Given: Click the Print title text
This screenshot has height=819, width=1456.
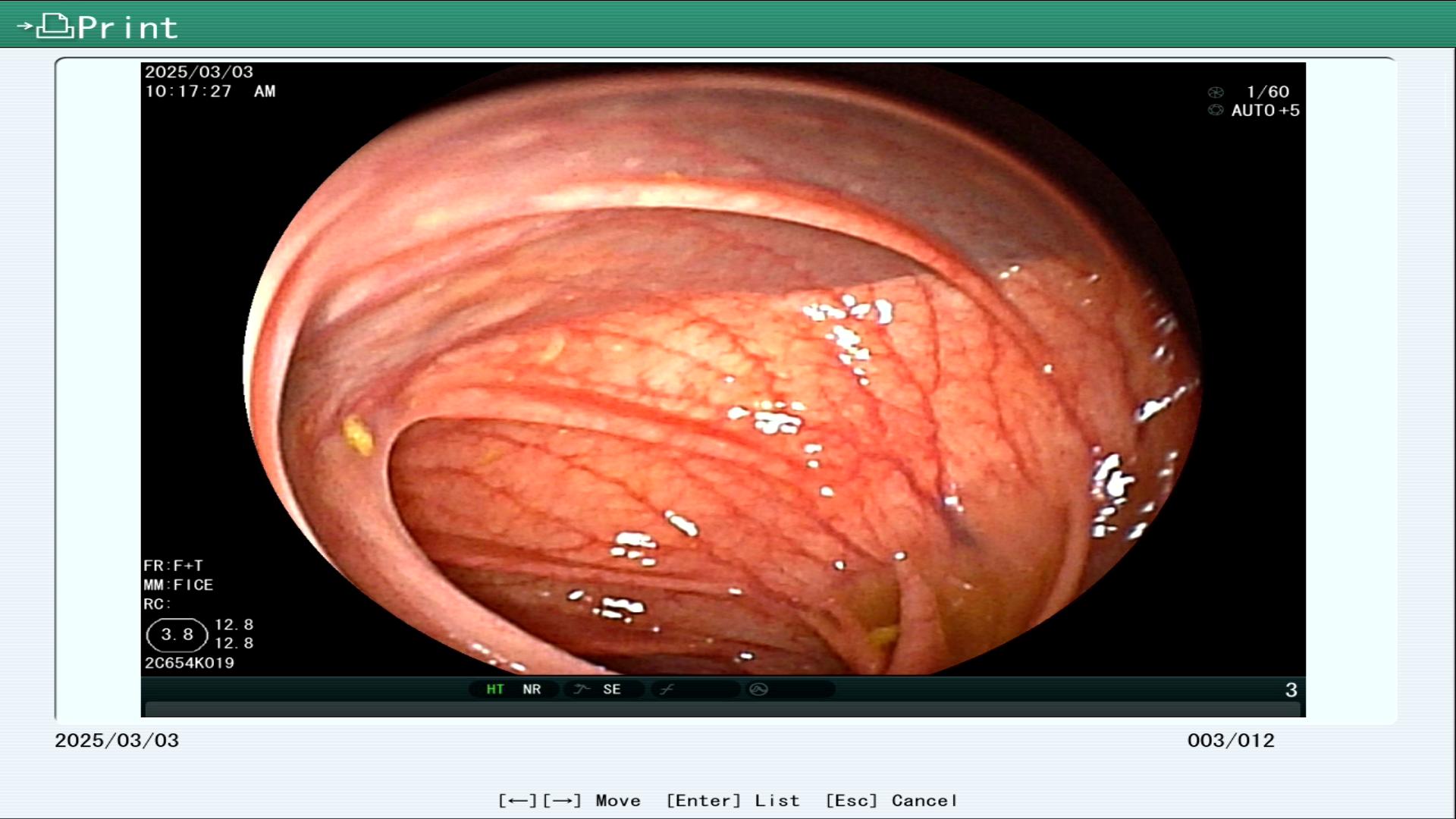Looking at the screenshot, I should pos(127,28).
